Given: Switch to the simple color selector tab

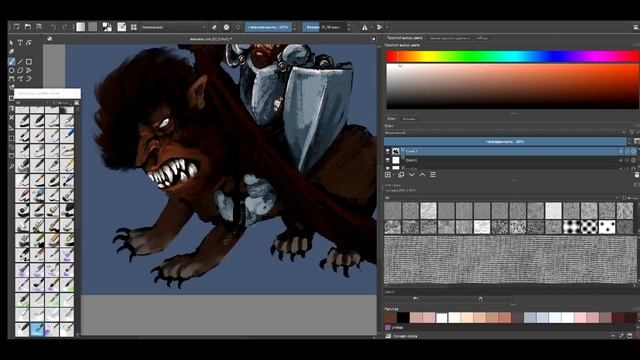Looking at the screenshot, I should (x=404, y=38).
